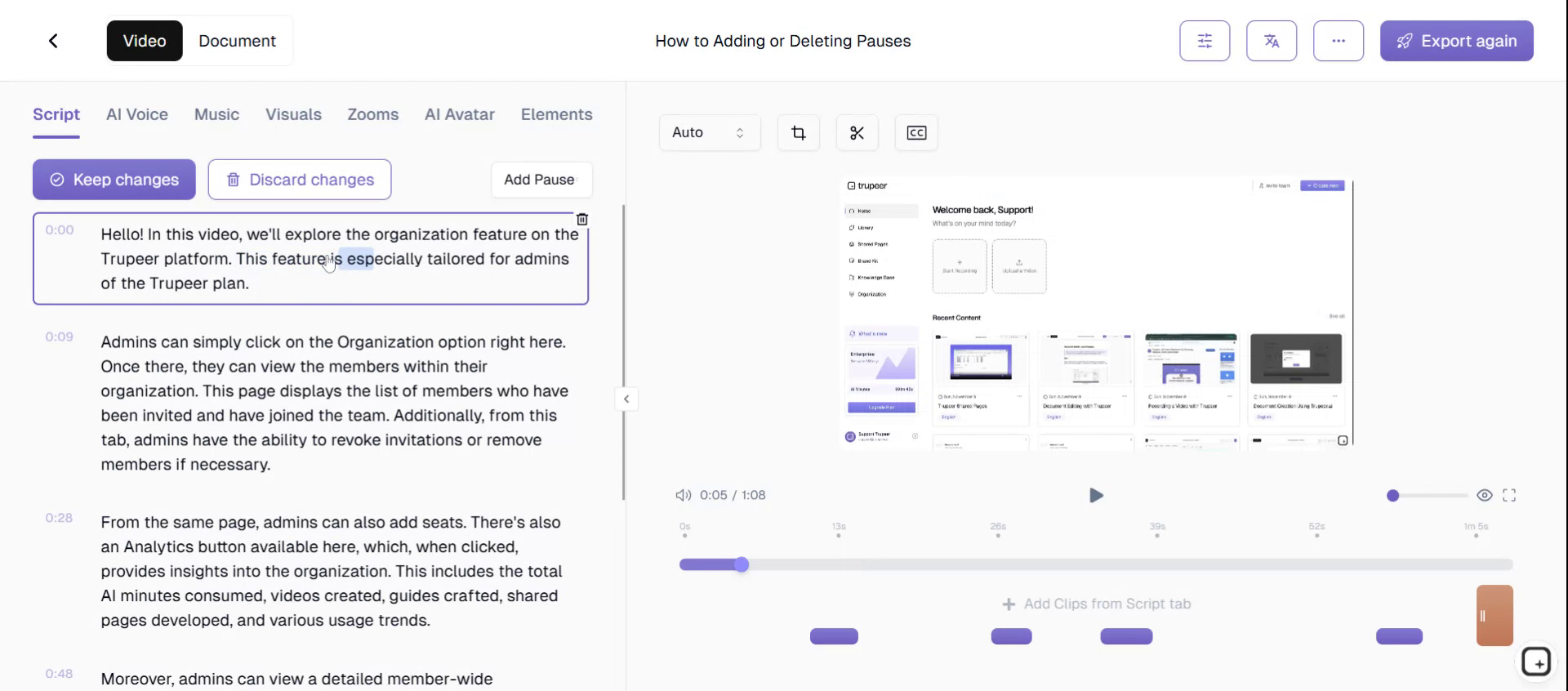Open the Auto aspect ratio dropdown

pyautogui.click(x=710, y=132)
